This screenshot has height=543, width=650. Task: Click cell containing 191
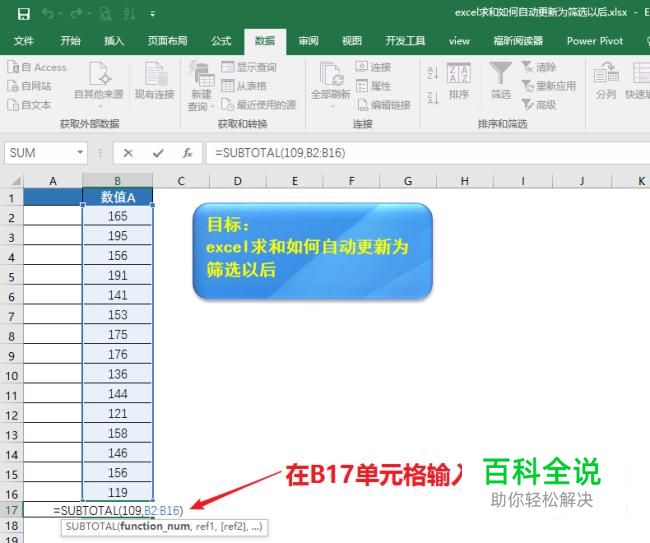point(118,275)
